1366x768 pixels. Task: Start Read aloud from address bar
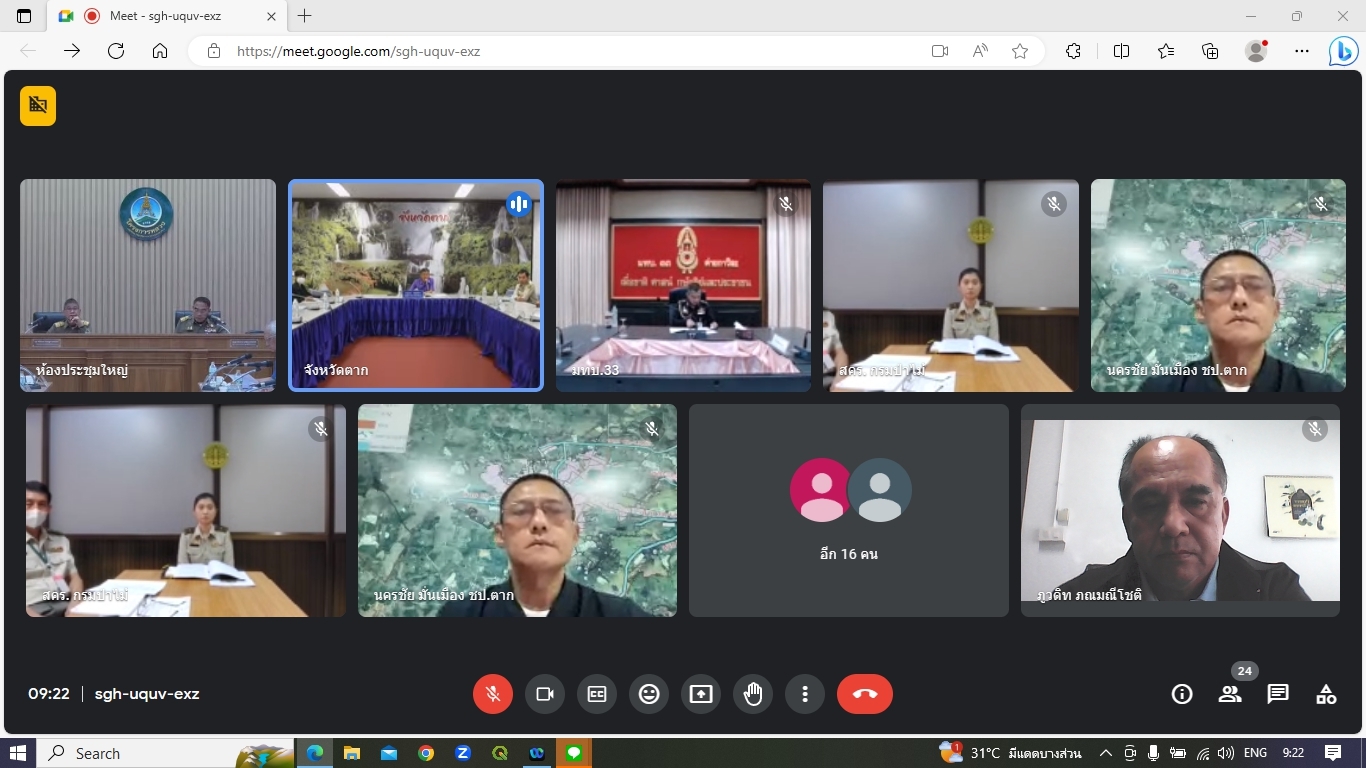[x=980, y=51]
